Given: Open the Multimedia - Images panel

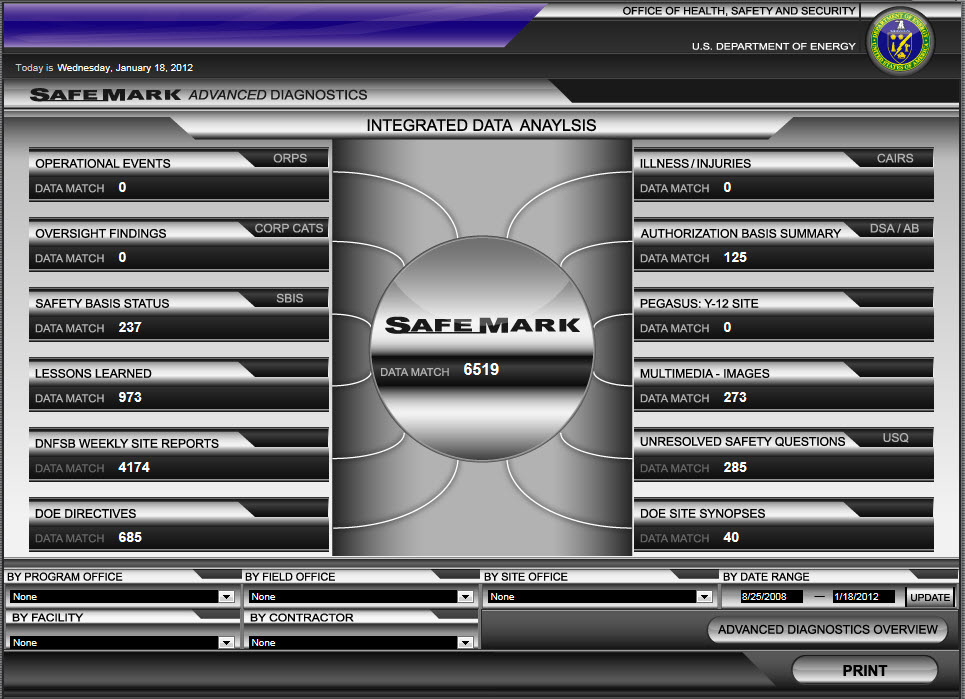Looking at the screenshot, I should coord(783,385).
